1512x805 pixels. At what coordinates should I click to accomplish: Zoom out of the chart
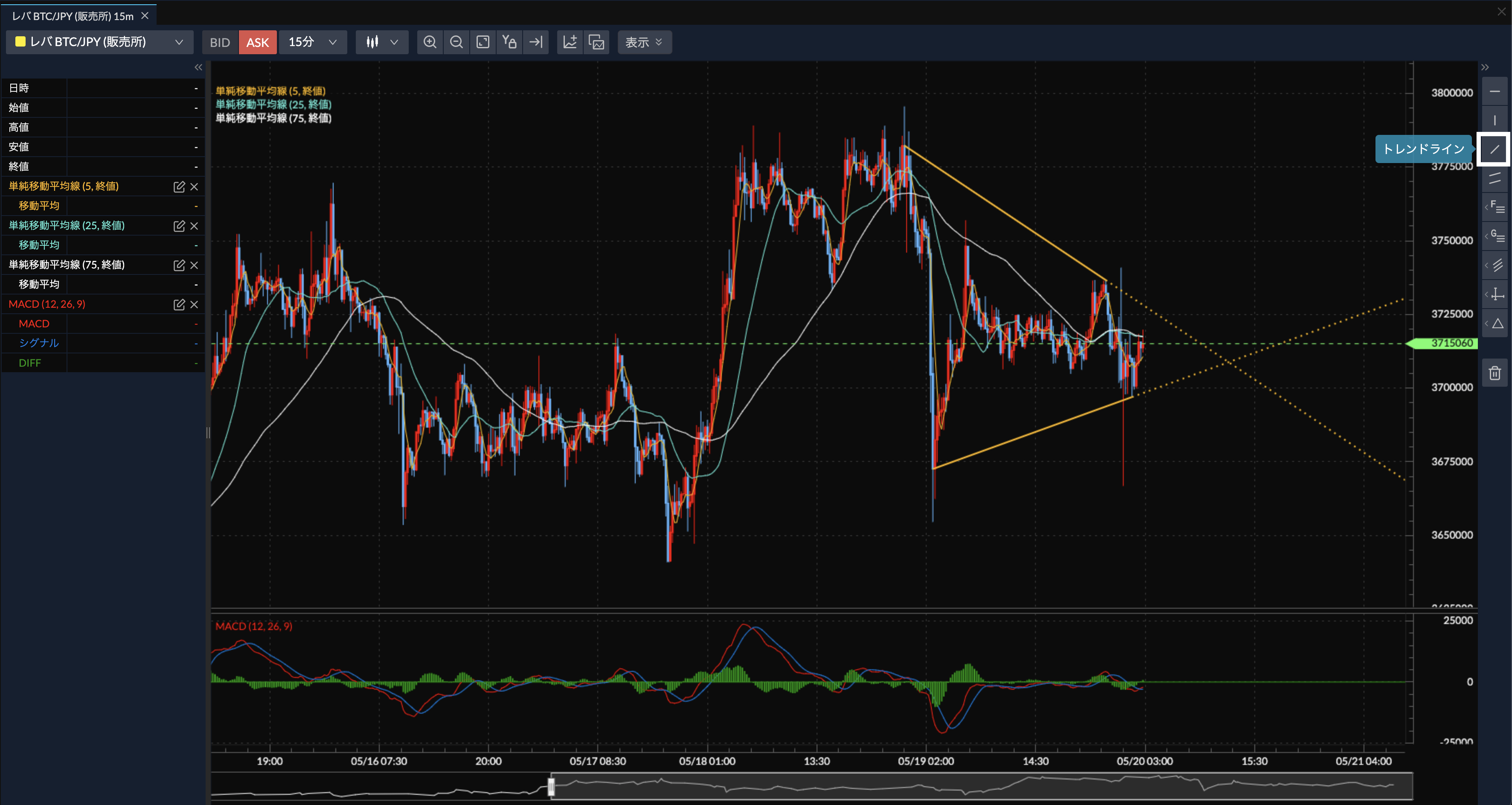(x=456, y=42)
